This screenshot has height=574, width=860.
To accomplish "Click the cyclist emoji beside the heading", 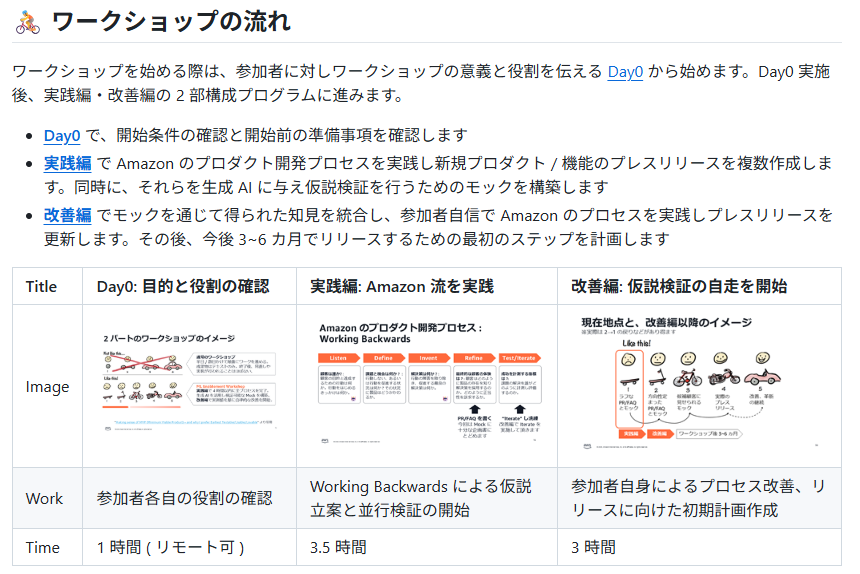I will [27, 22].
